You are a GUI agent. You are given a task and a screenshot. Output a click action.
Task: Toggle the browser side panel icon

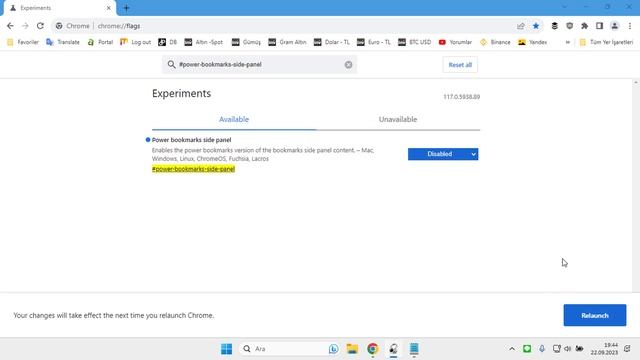point(599,26)
